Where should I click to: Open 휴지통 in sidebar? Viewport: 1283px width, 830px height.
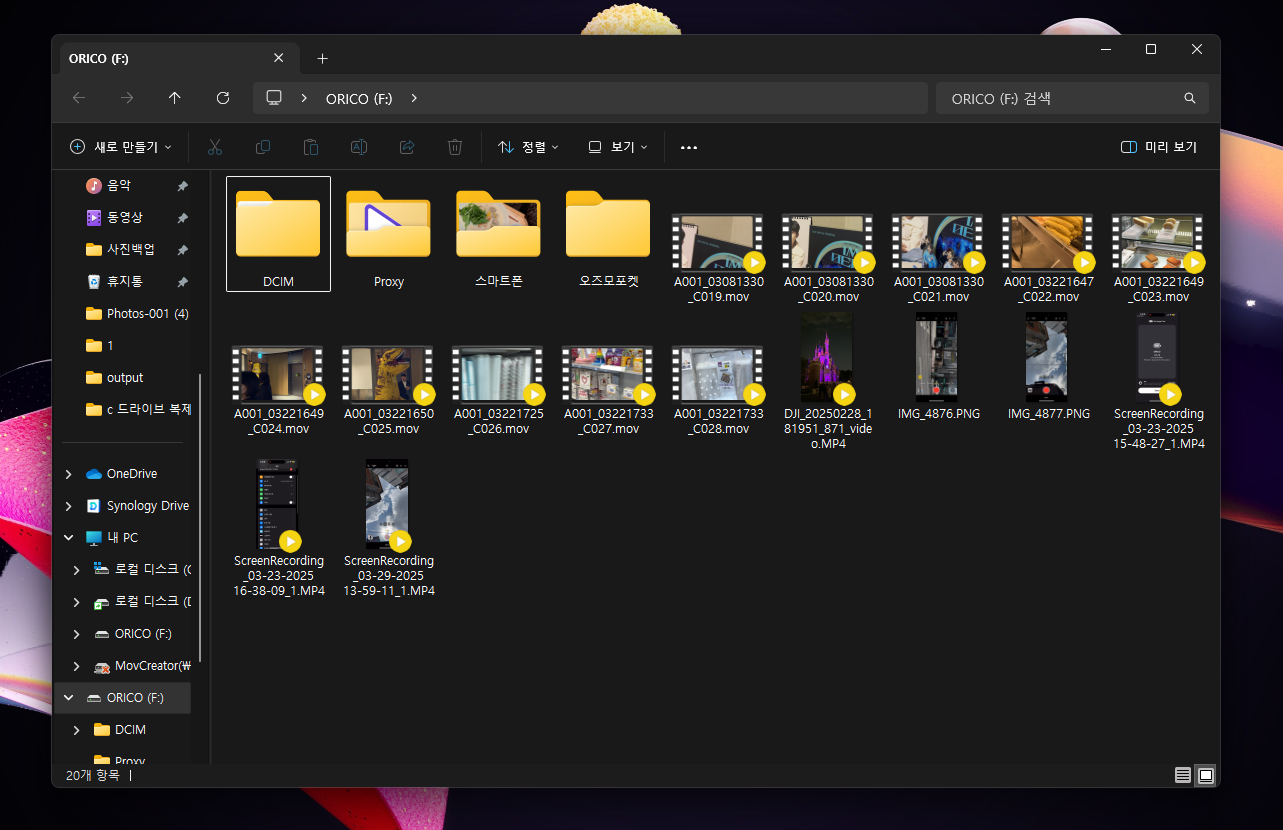coord(124,281)
